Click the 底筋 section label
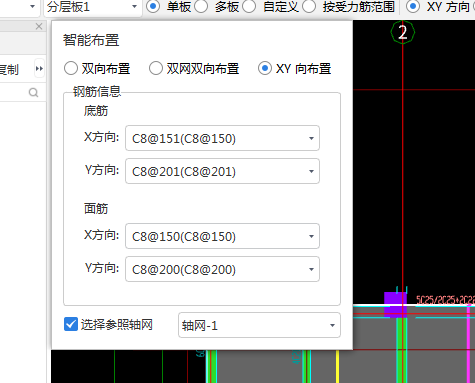 pyautogui.click(x=96, y=111)
